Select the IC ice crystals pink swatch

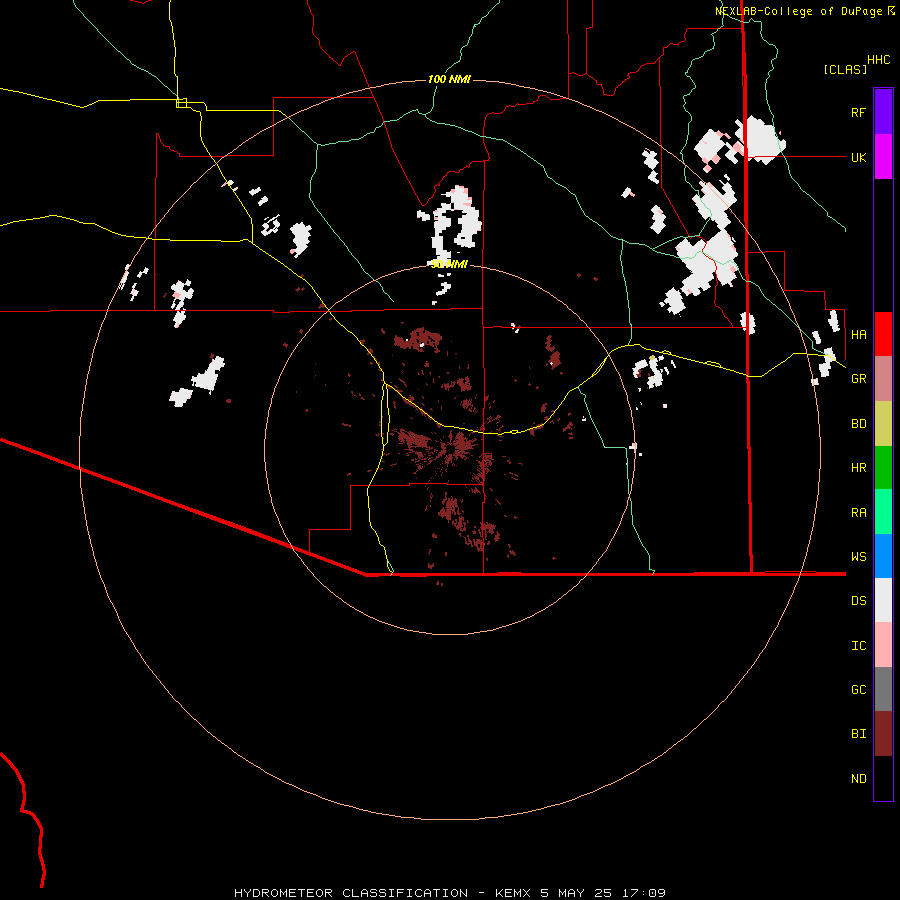pyautogui.click(x=883, y=645)
